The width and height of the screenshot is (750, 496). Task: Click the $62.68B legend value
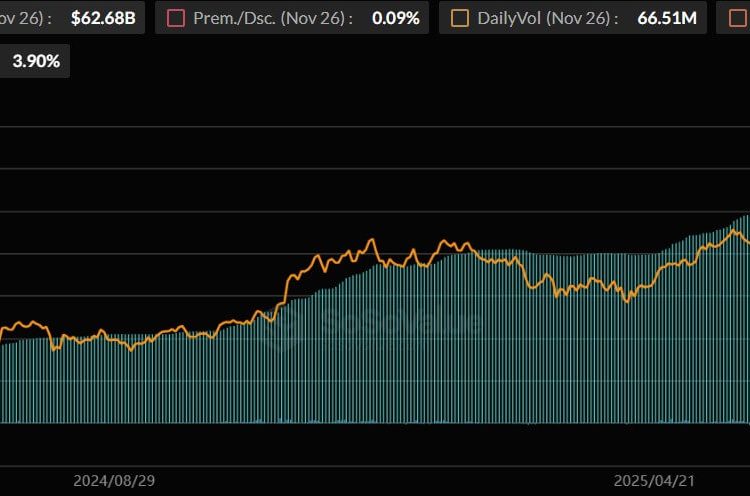point(102,18)
